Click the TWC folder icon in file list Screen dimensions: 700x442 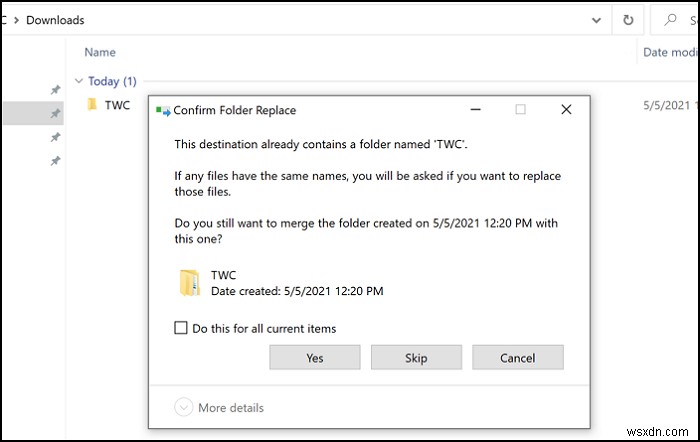pyautogui.click(x=92, y=105)
